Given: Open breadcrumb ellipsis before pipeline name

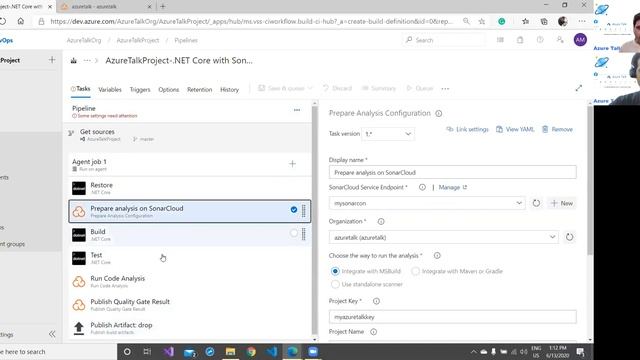Looking at the screenshot, I should click(x=87, y=60).
